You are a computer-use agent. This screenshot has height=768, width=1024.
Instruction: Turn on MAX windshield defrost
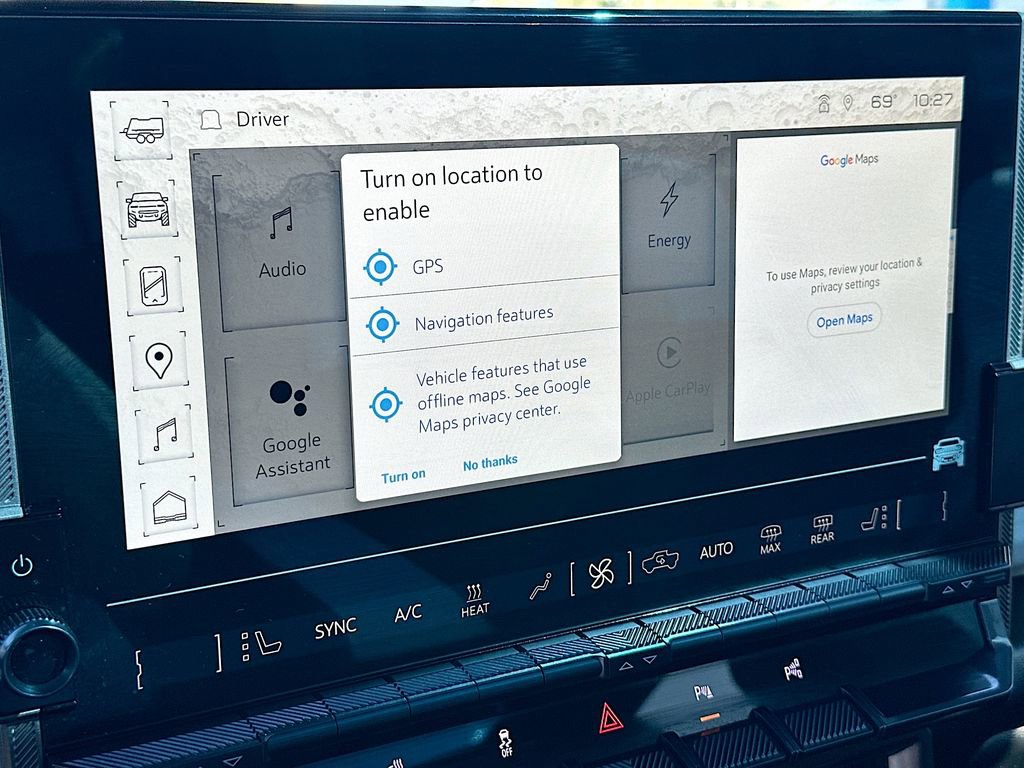[770, 540]
